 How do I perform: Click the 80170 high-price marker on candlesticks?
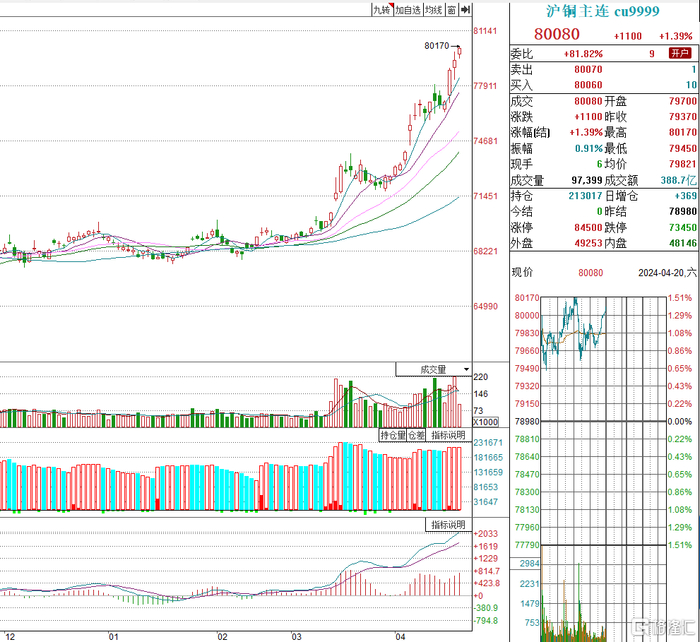(x=437, y=46)
